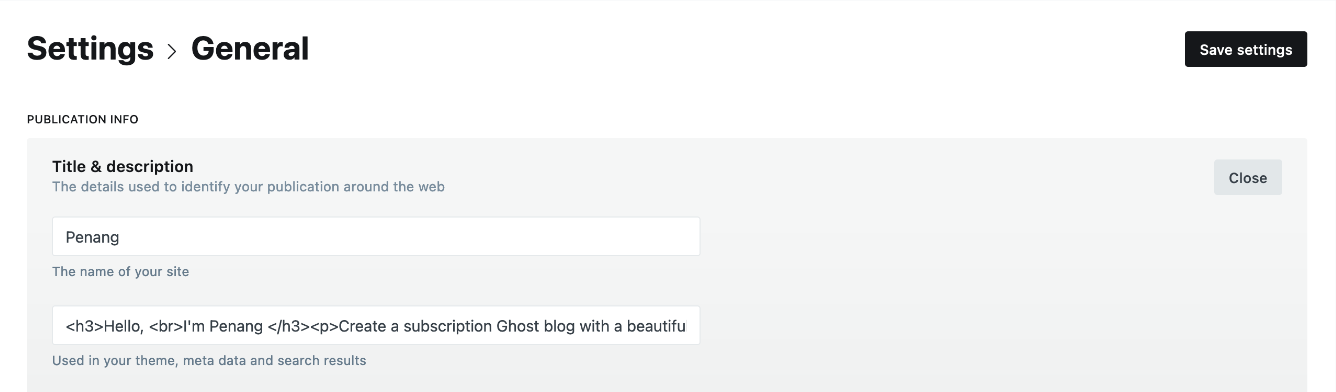Focus the site name field containing Penang
Viewport: 1336px width, 392px height.
(376, 236)
